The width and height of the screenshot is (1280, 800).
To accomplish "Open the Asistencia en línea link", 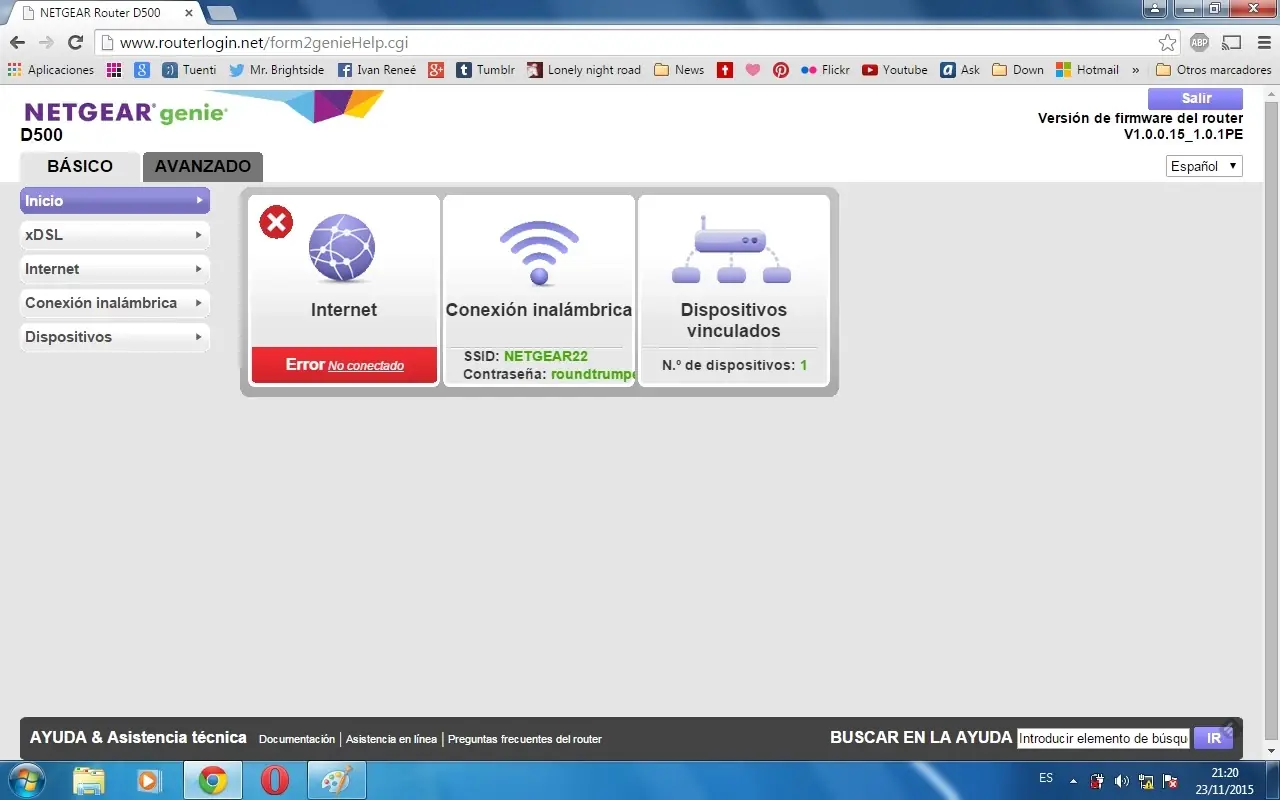I will coord(391,739).
